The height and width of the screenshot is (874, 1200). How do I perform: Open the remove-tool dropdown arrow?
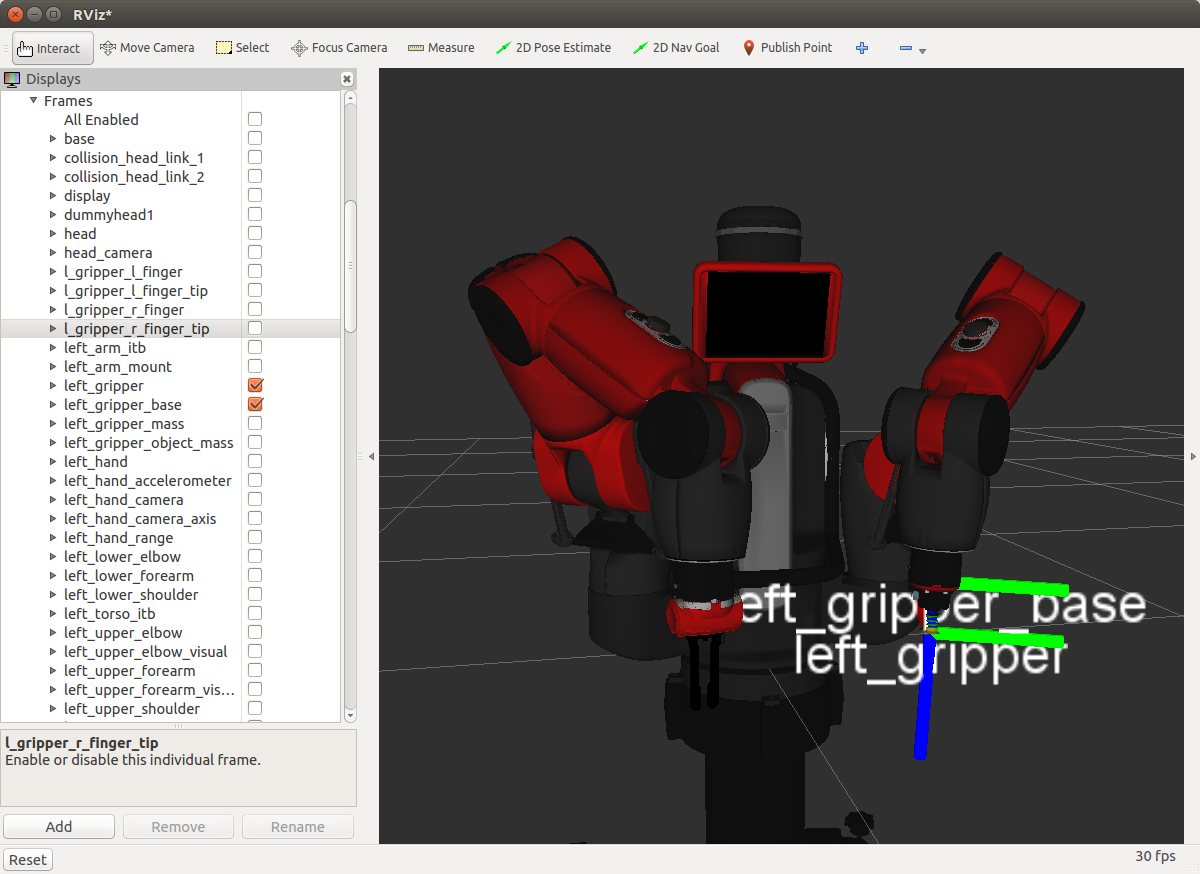pos(922,50)
